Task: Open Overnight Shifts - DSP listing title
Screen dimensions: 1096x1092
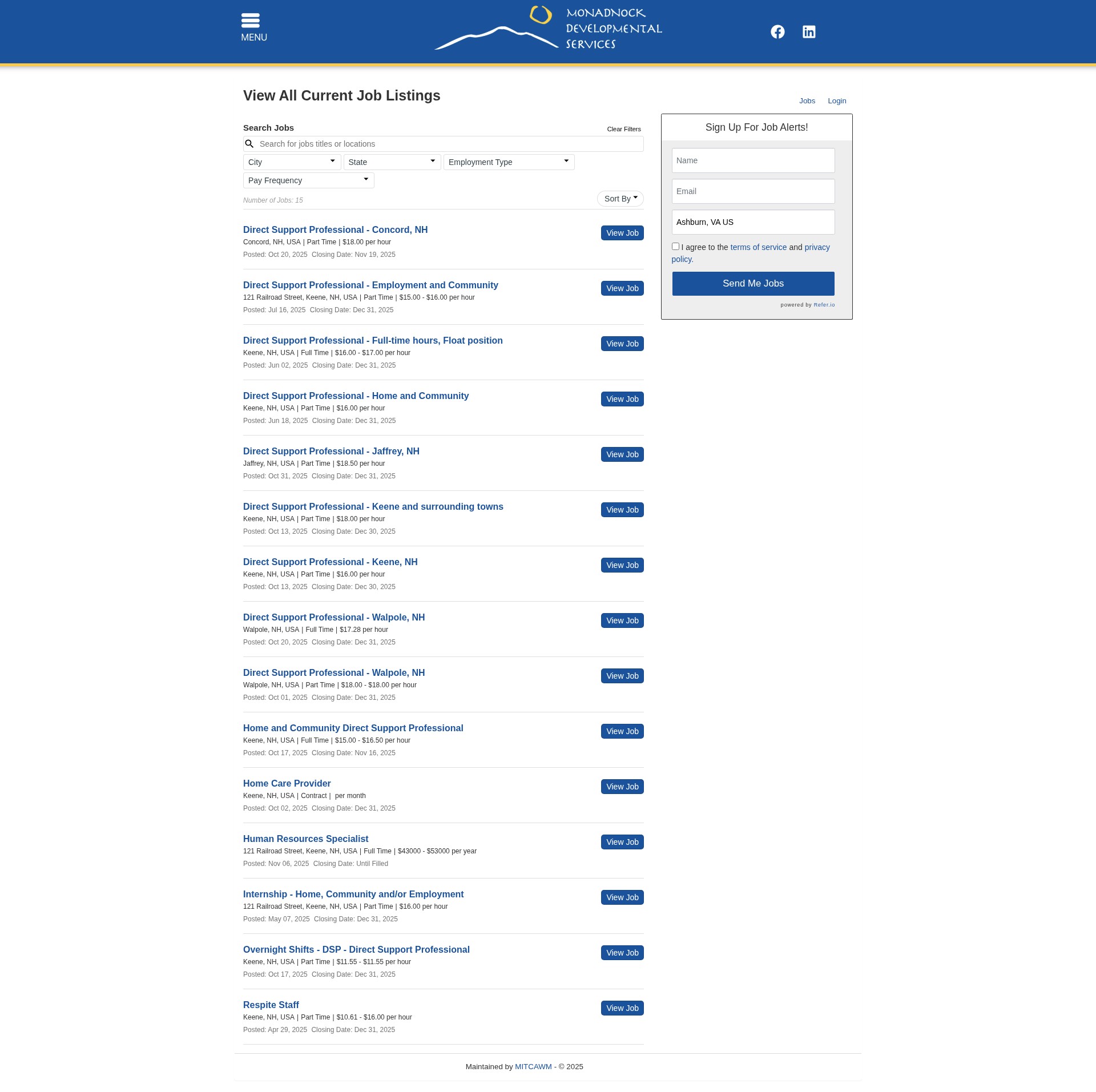Action: point(356,949)
